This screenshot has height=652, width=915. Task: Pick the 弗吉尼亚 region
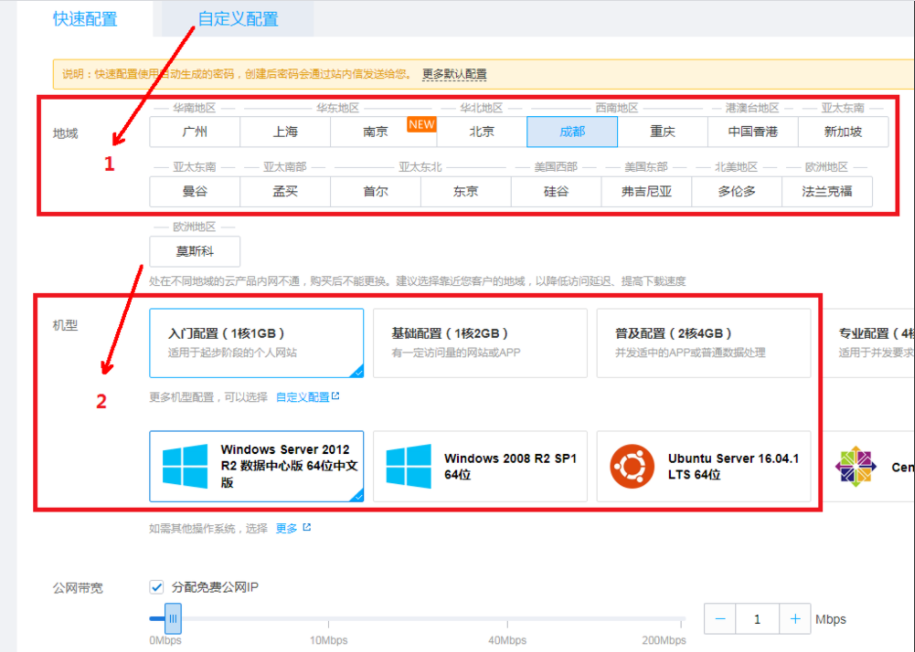click(x=647, y=191)
